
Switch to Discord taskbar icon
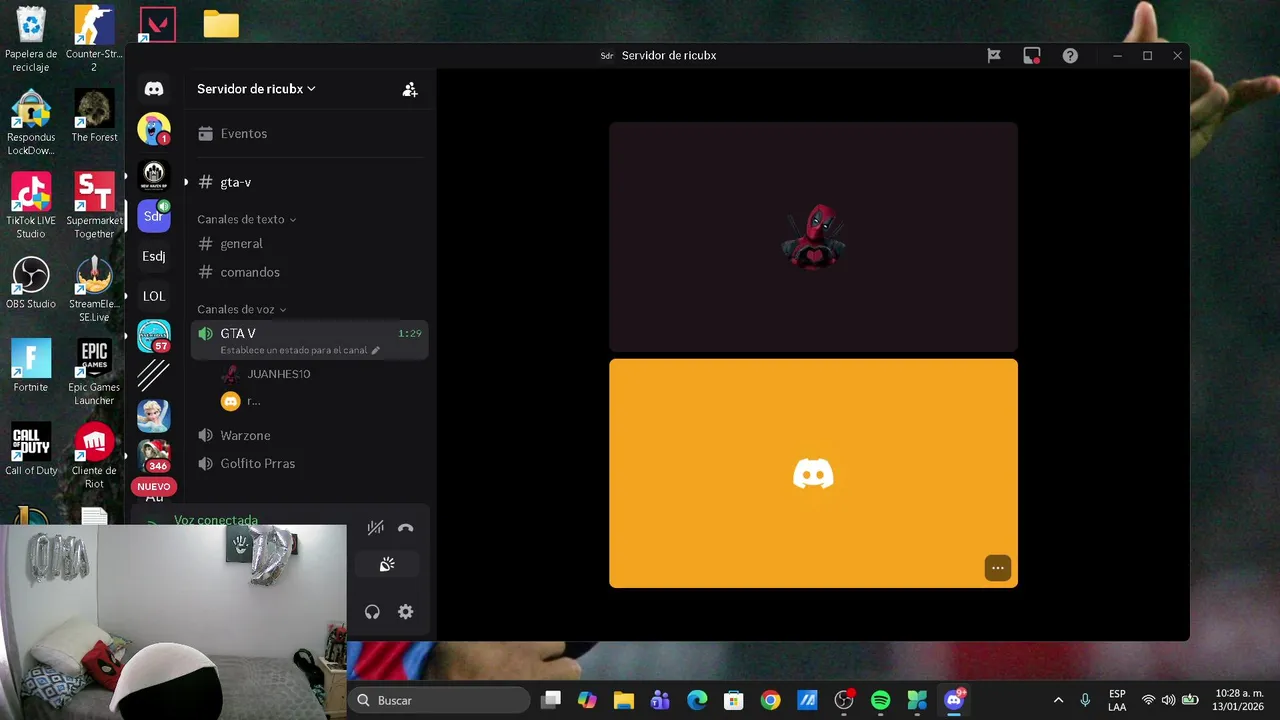(954, 699)
